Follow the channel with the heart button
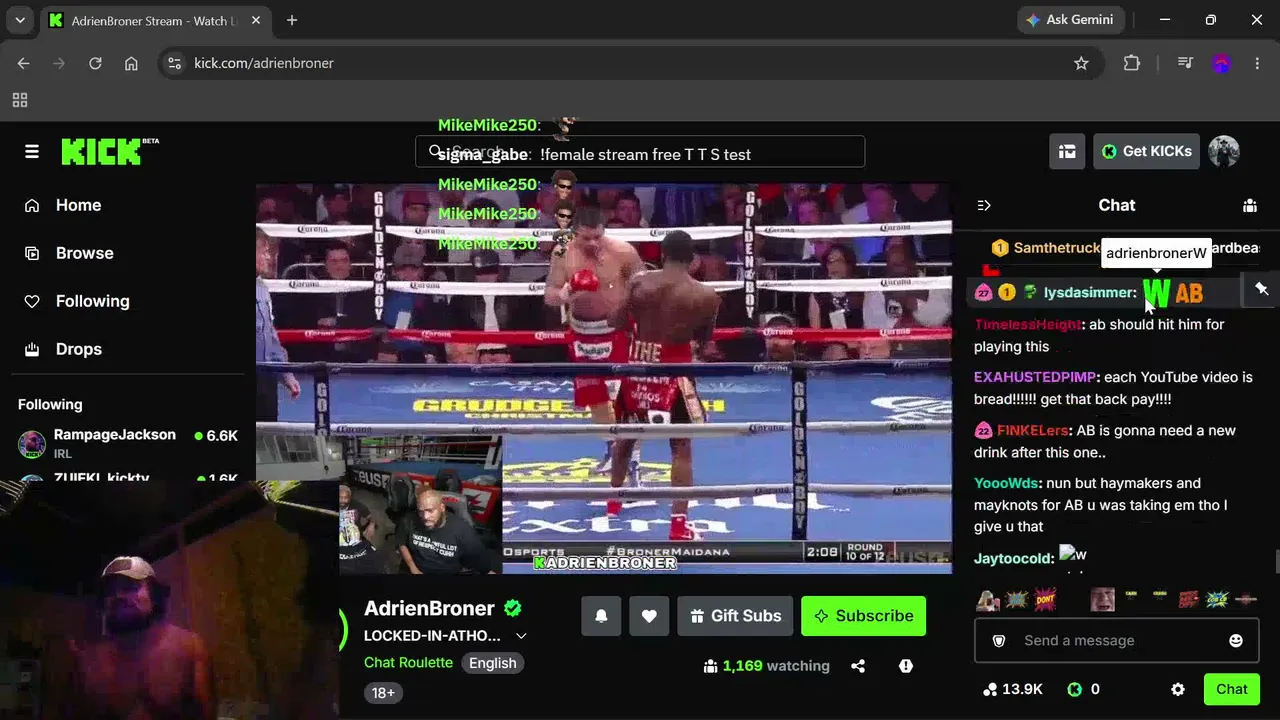 point(649,616)
